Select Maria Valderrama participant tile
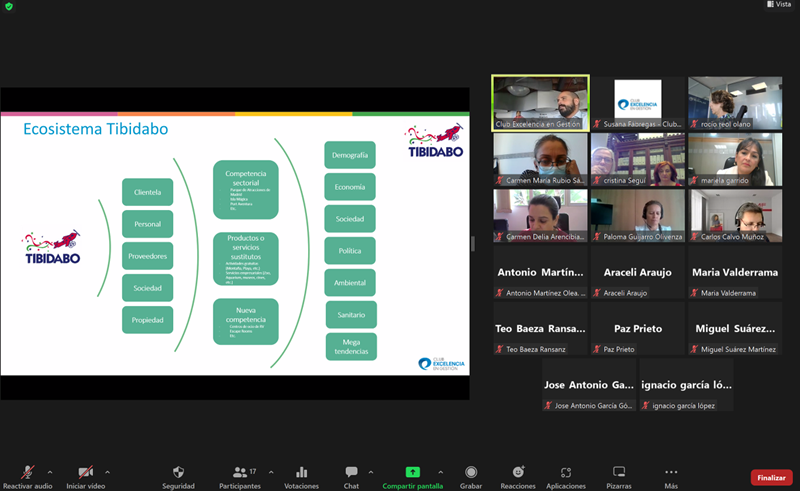Screen dimensions: 800x491 tap(735, 272)
